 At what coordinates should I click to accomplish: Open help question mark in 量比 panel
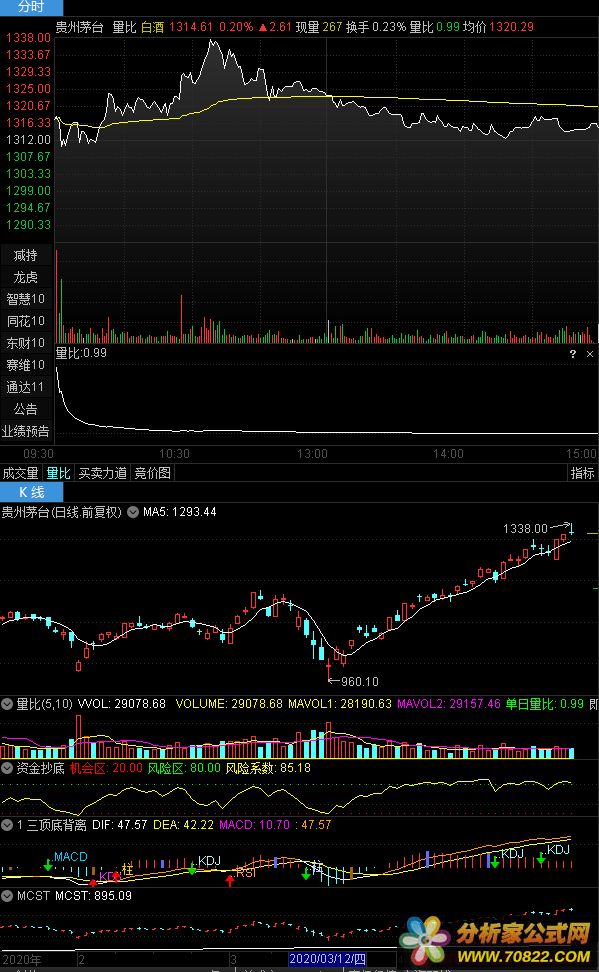[572, 354]
